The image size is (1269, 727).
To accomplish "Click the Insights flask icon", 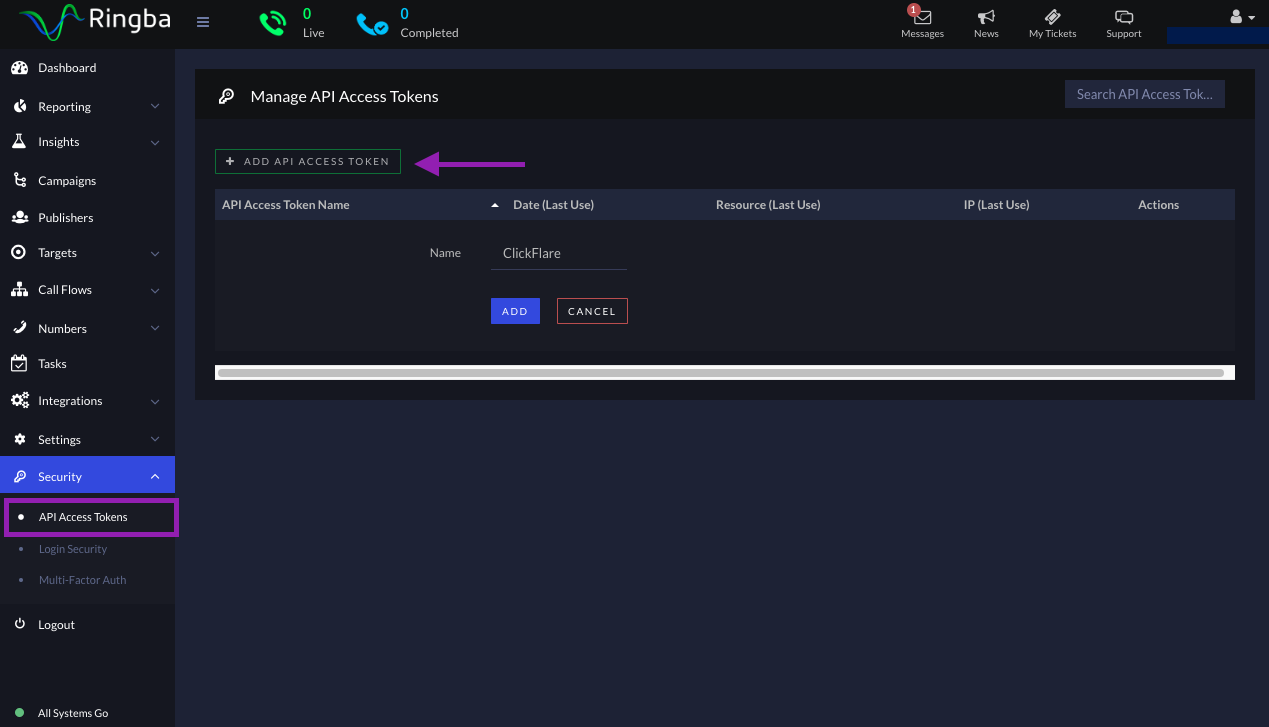I will 19,142.
